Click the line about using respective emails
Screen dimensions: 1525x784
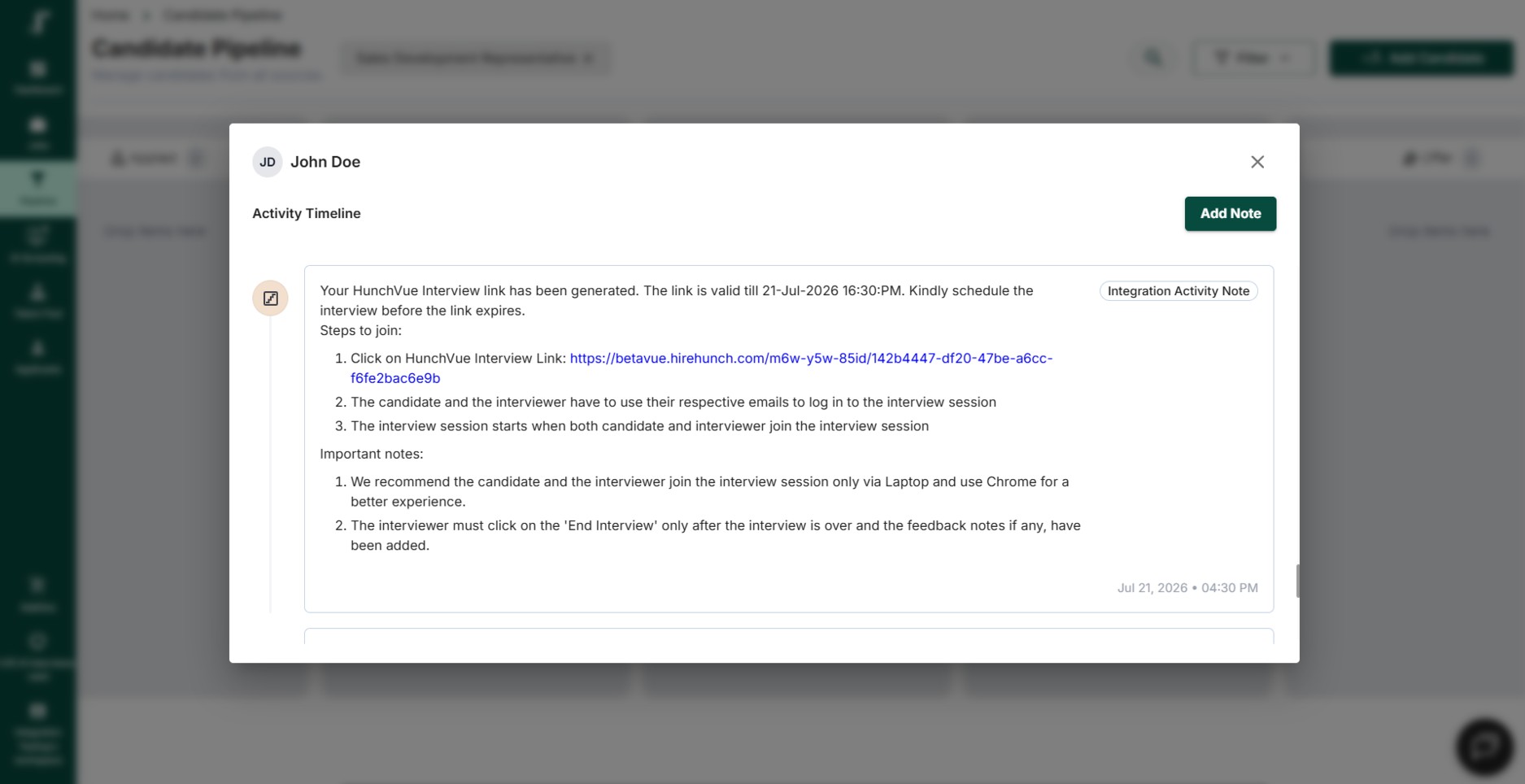[673, 402]
